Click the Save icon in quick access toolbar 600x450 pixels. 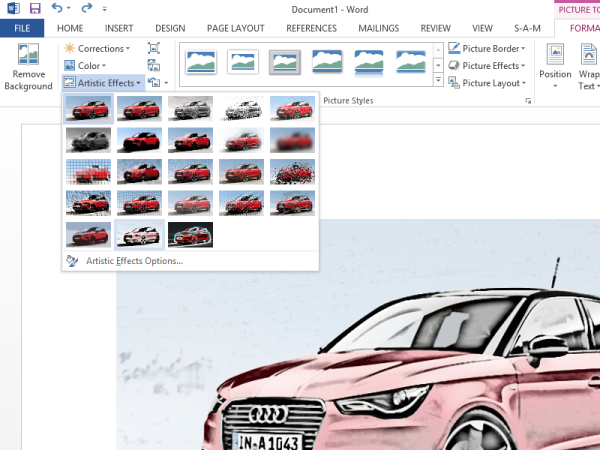pyautogui.click(x=35, y=8)
